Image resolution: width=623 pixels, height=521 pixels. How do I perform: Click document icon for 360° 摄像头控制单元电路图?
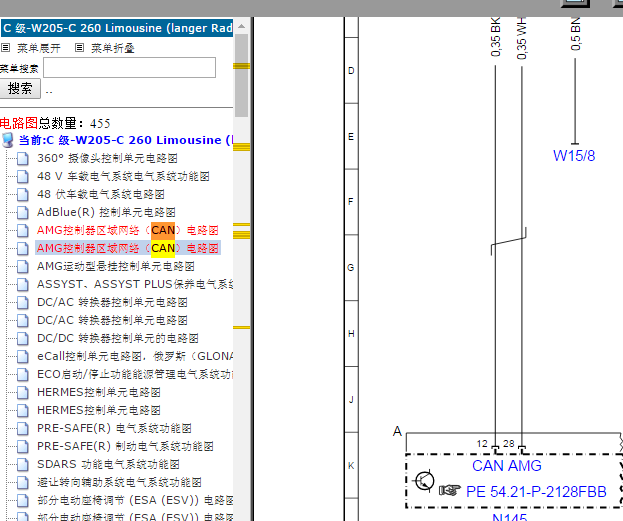click(x=23, y=158)
